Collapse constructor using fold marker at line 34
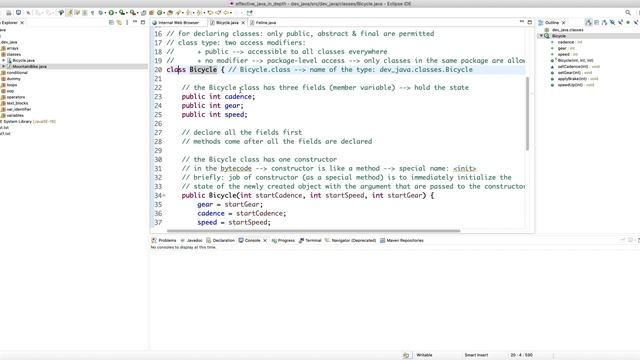The image size is (640, 360). (x=164, y=196)
